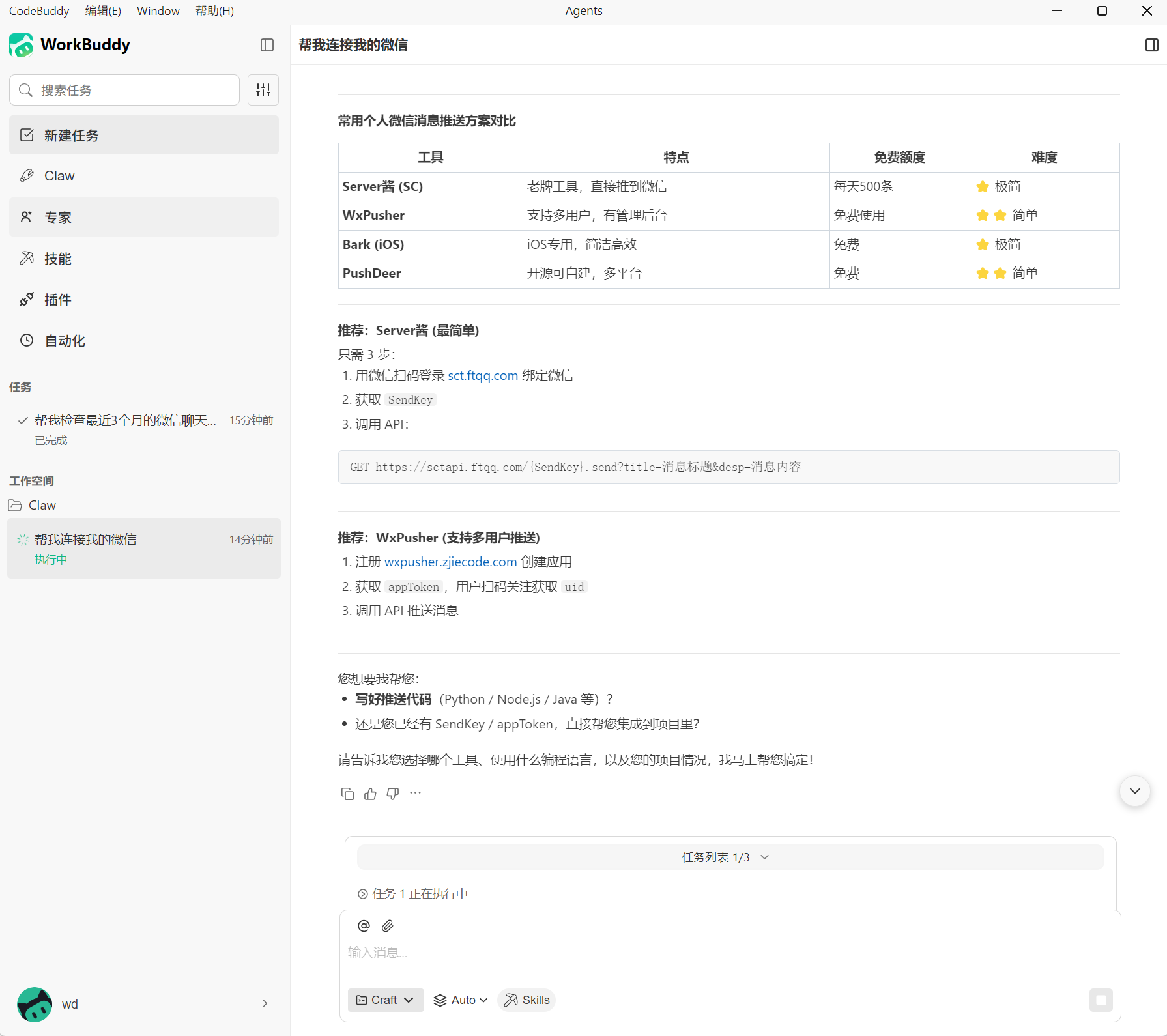Expand 任务列表 1/3 dropdown
The height and width of the screenshot is (1036, 1167).
click(730, 857)
